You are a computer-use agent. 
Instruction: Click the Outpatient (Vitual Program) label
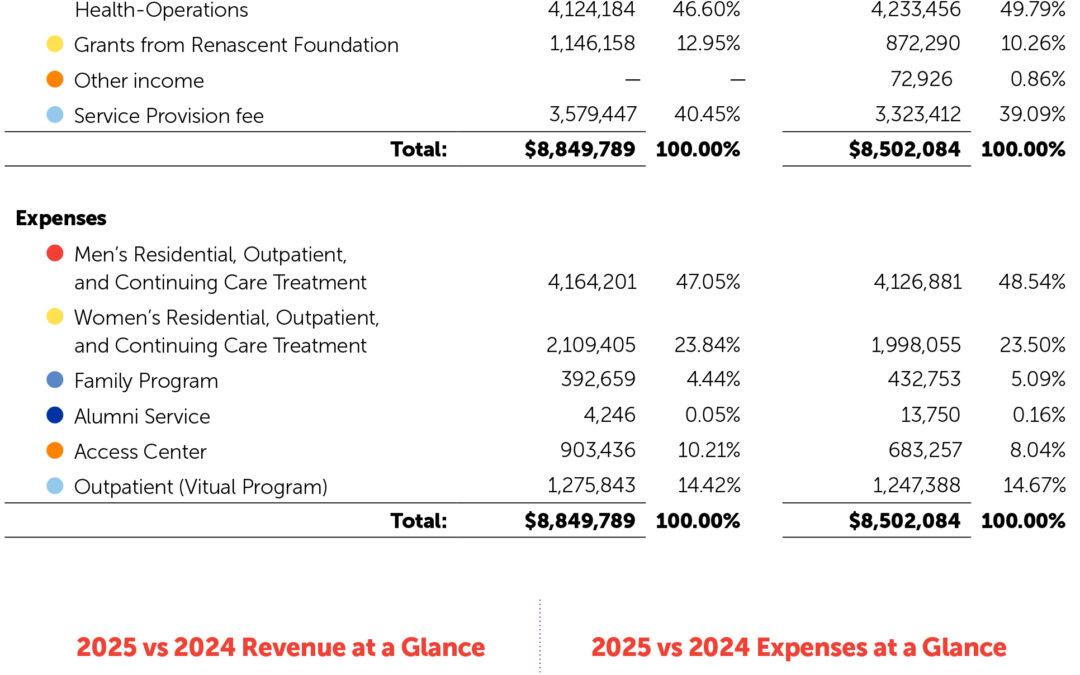tap(201, 487)
